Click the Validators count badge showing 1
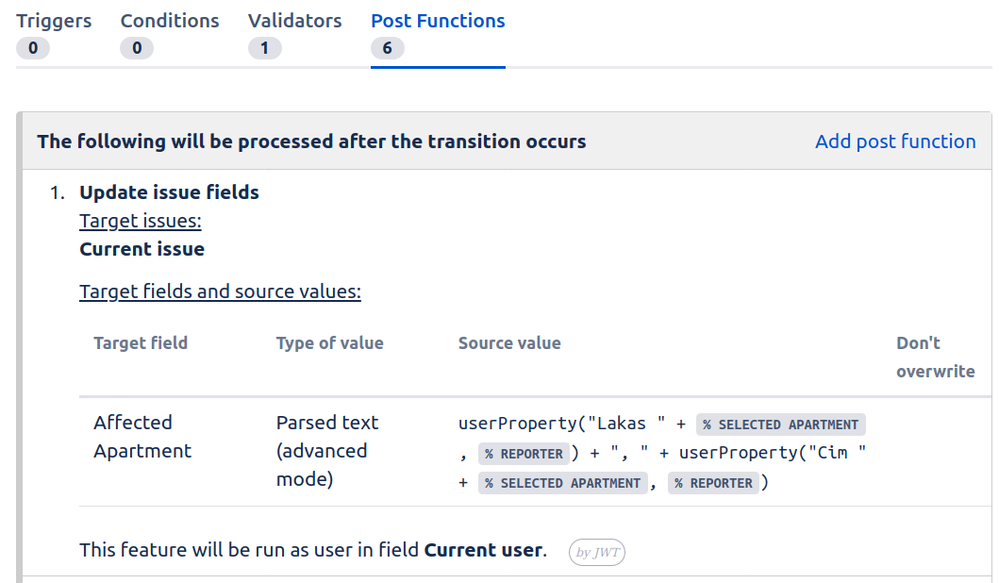The width and height of the screenshot is (999, 583). tap(264, 48)
